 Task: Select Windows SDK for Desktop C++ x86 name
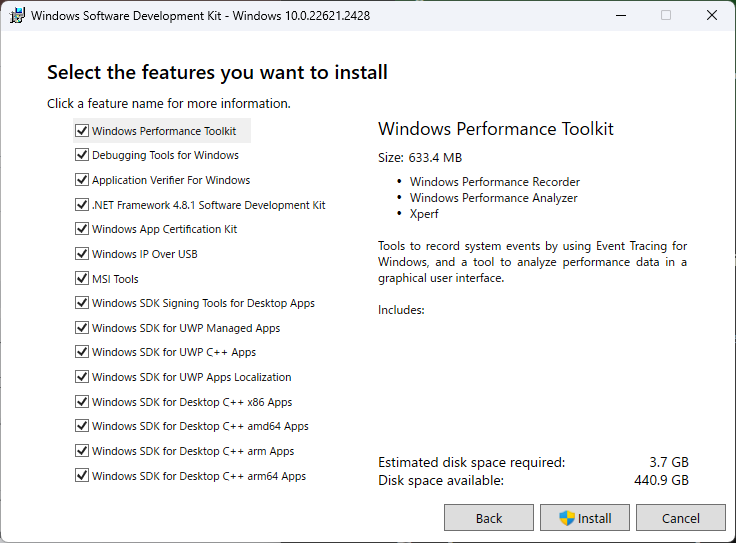tap(192, 402)
